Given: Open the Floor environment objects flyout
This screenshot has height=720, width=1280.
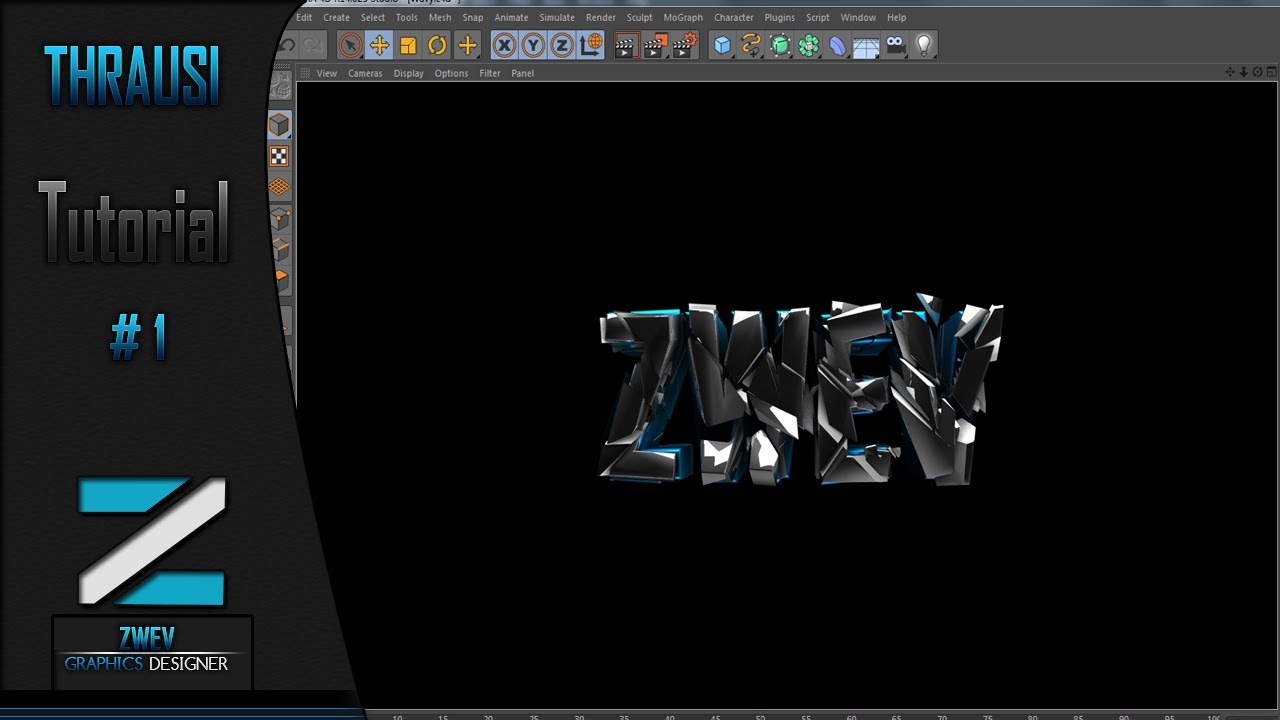Looking at the screenshot, I should 867,45.
